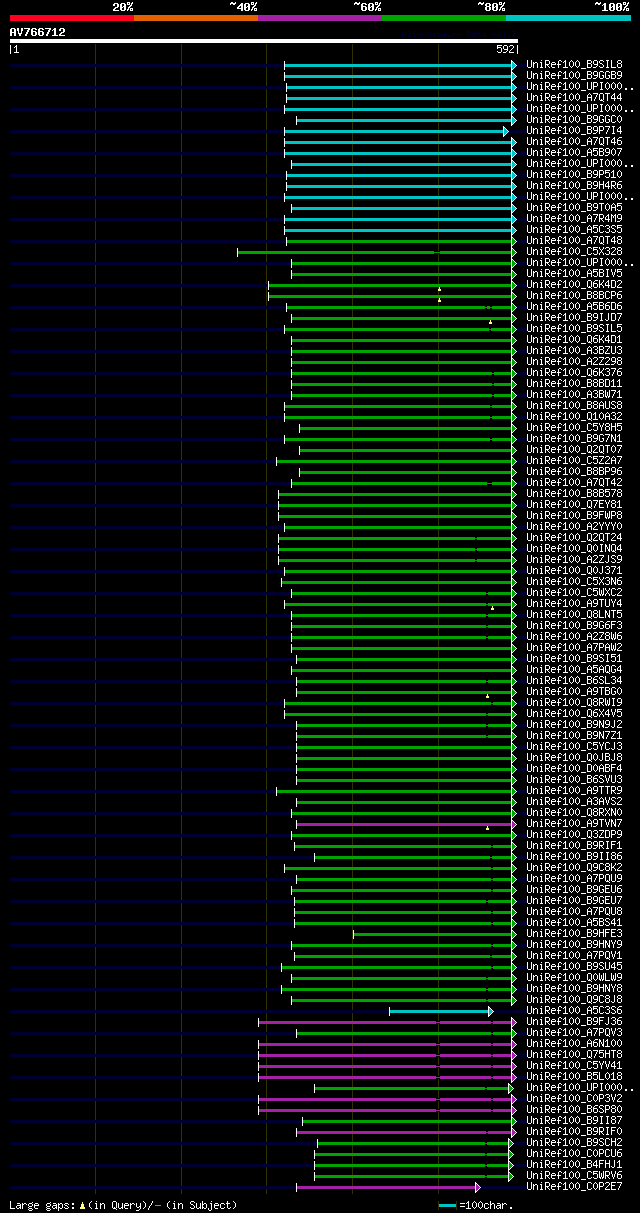The height and width of the screenshot is (1213, 640).
Task: Pick the UniRef100_D0ABF4 row label
Action: tap(574, 769)
